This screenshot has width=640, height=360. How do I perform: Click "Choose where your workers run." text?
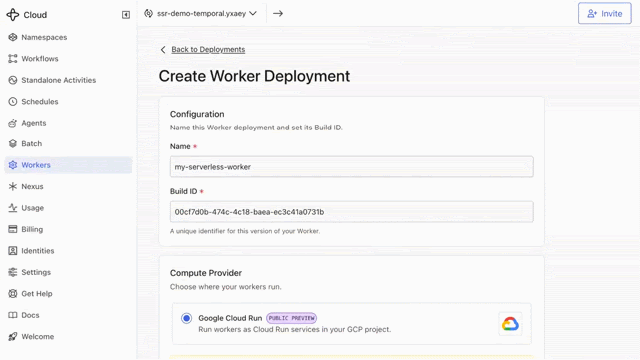point(226,287)
